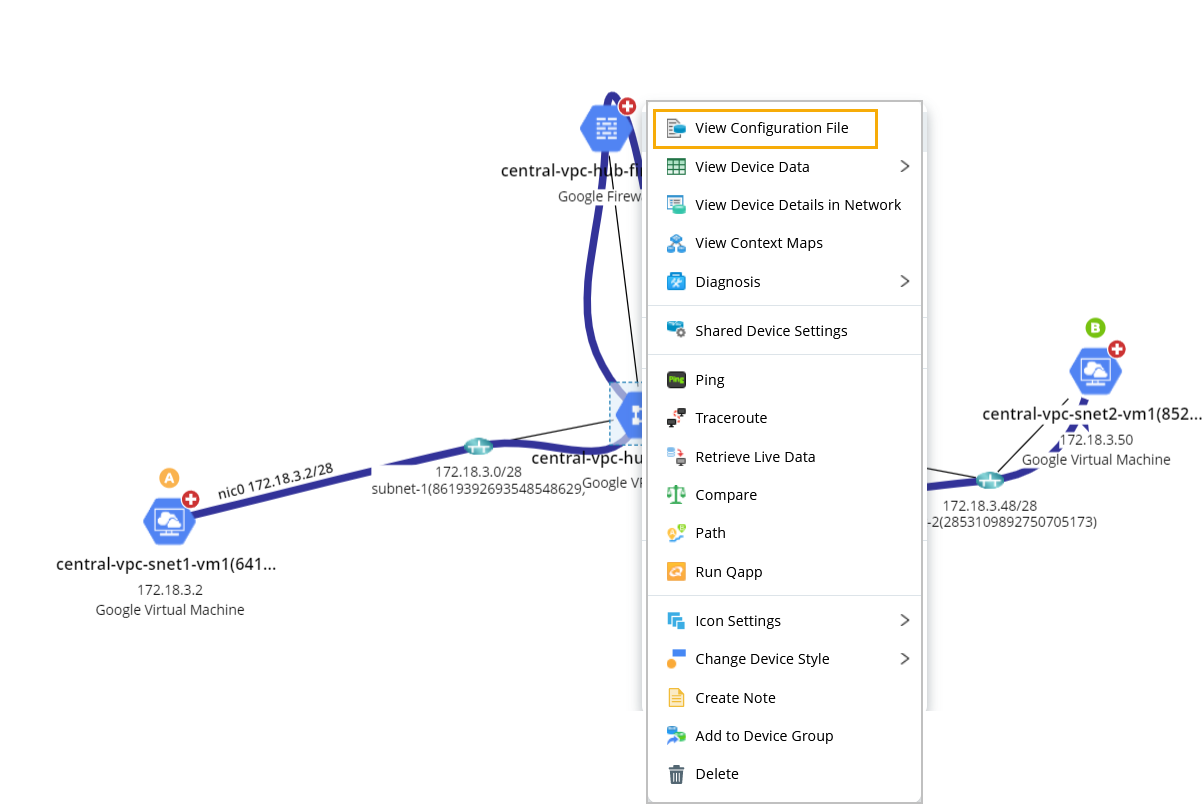
Task: Launch the Run Qapp icon
Action: (x=678, y=571)
